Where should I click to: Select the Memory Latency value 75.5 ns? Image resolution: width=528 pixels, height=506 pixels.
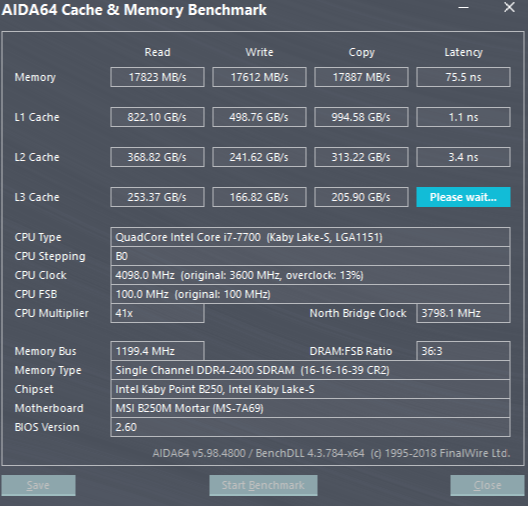463,77
